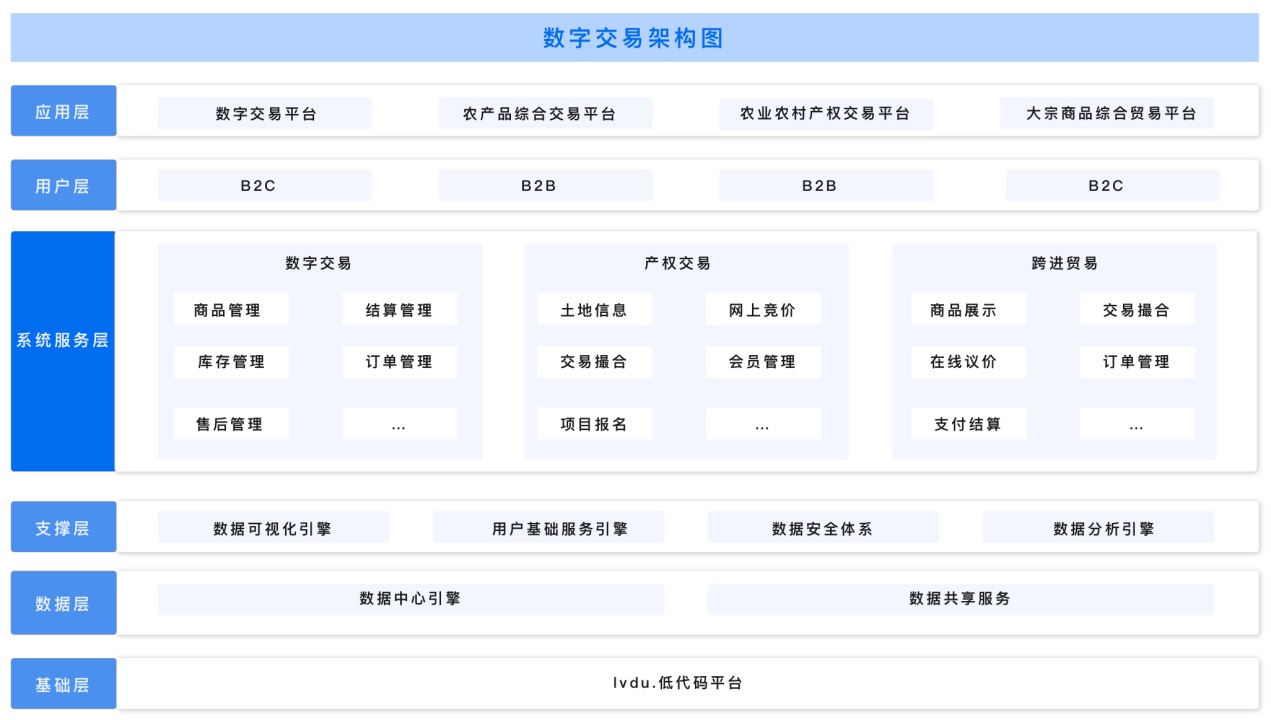The width and height of the screenshot is (1271, 720).
Task: Click the 数字交易平台 box
Action: [265, 113]
